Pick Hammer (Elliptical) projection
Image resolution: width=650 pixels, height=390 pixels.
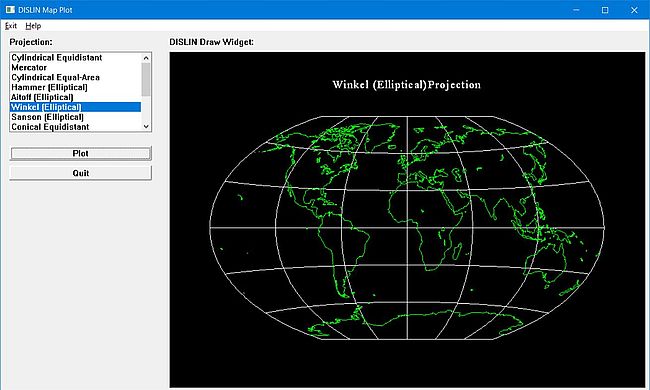click(x=75, y=87)
